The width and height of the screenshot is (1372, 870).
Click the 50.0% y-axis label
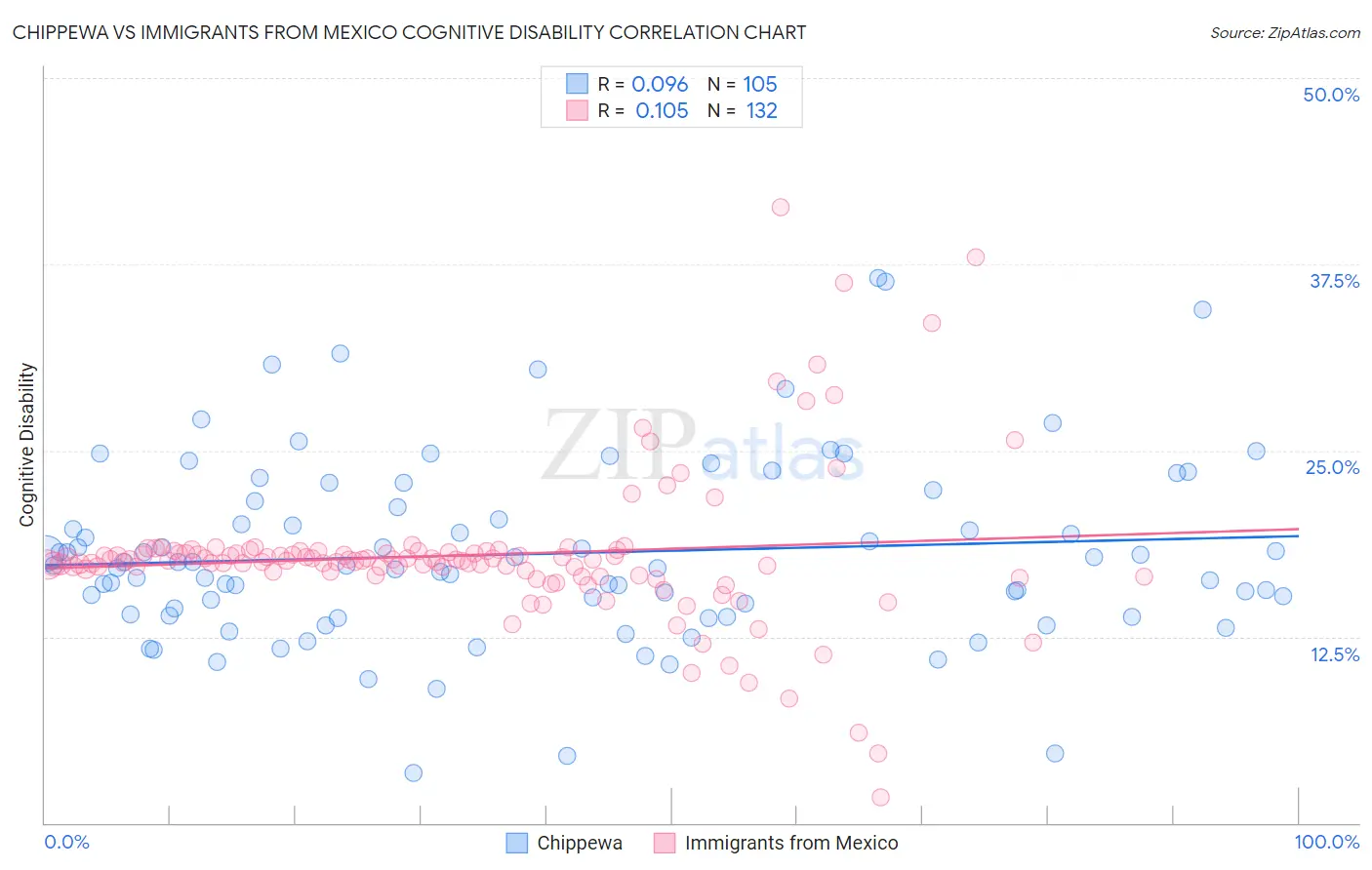point(1331,95)
